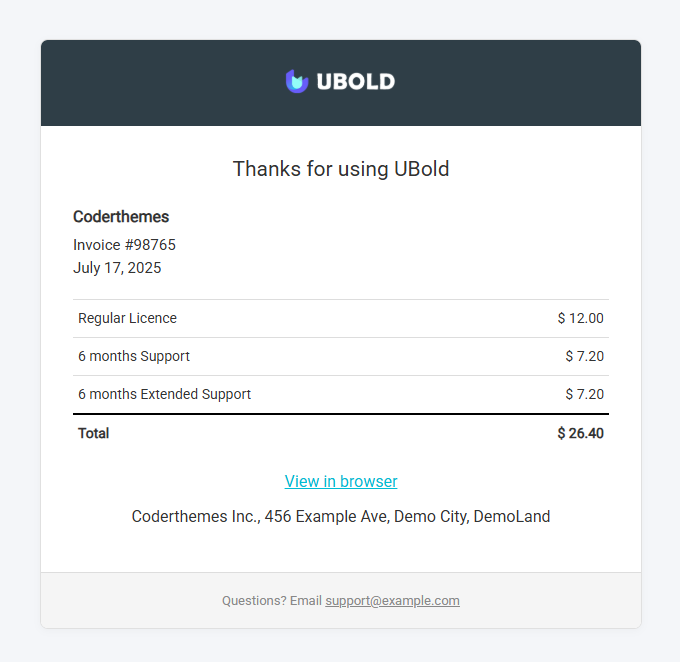Click the Coderthemes Inc. address line
The image size is (680, 662).
341,517
